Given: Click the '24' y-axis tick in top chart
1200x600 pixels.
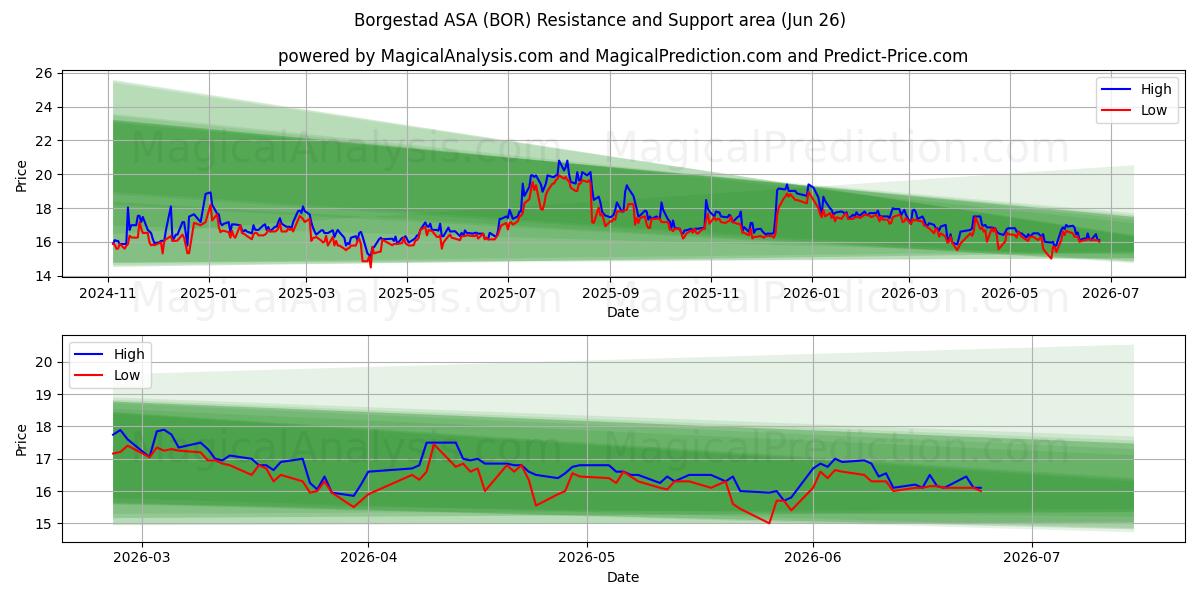Looking at the screenshot, I should 43,108.
